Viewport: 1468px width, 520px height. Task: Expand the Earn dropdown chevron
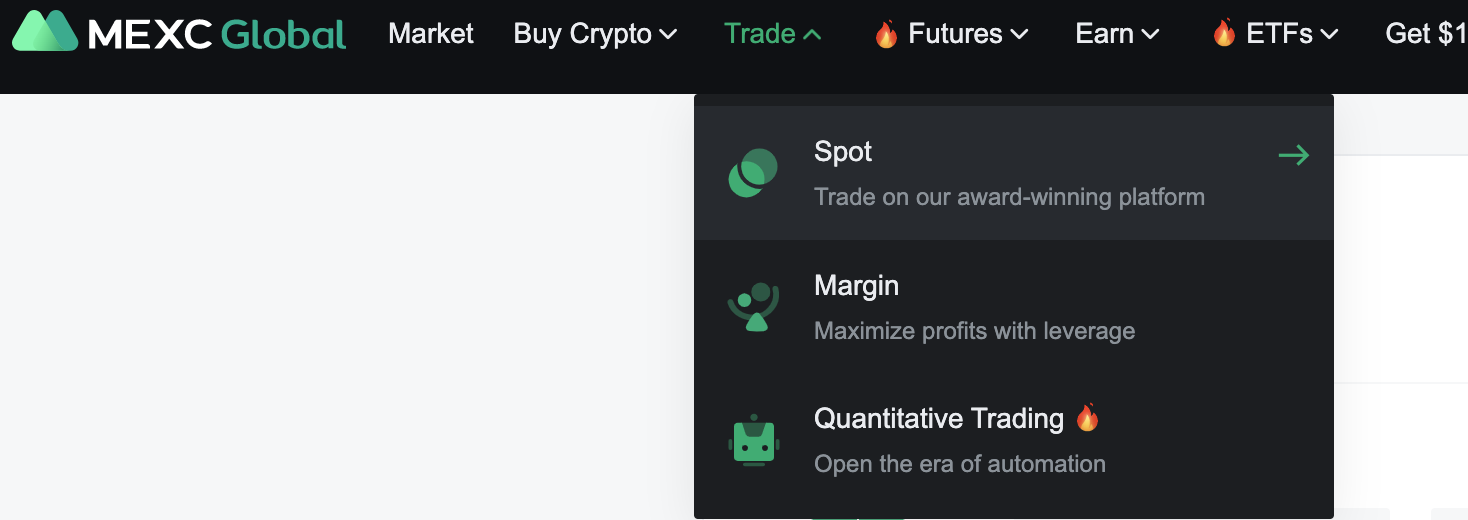coord(1150,34)
